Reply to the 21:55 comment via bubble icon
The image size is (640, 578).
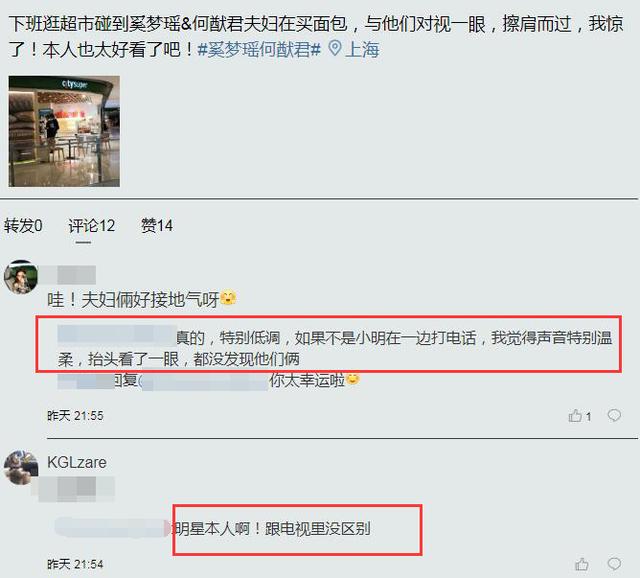pos(614,416)
